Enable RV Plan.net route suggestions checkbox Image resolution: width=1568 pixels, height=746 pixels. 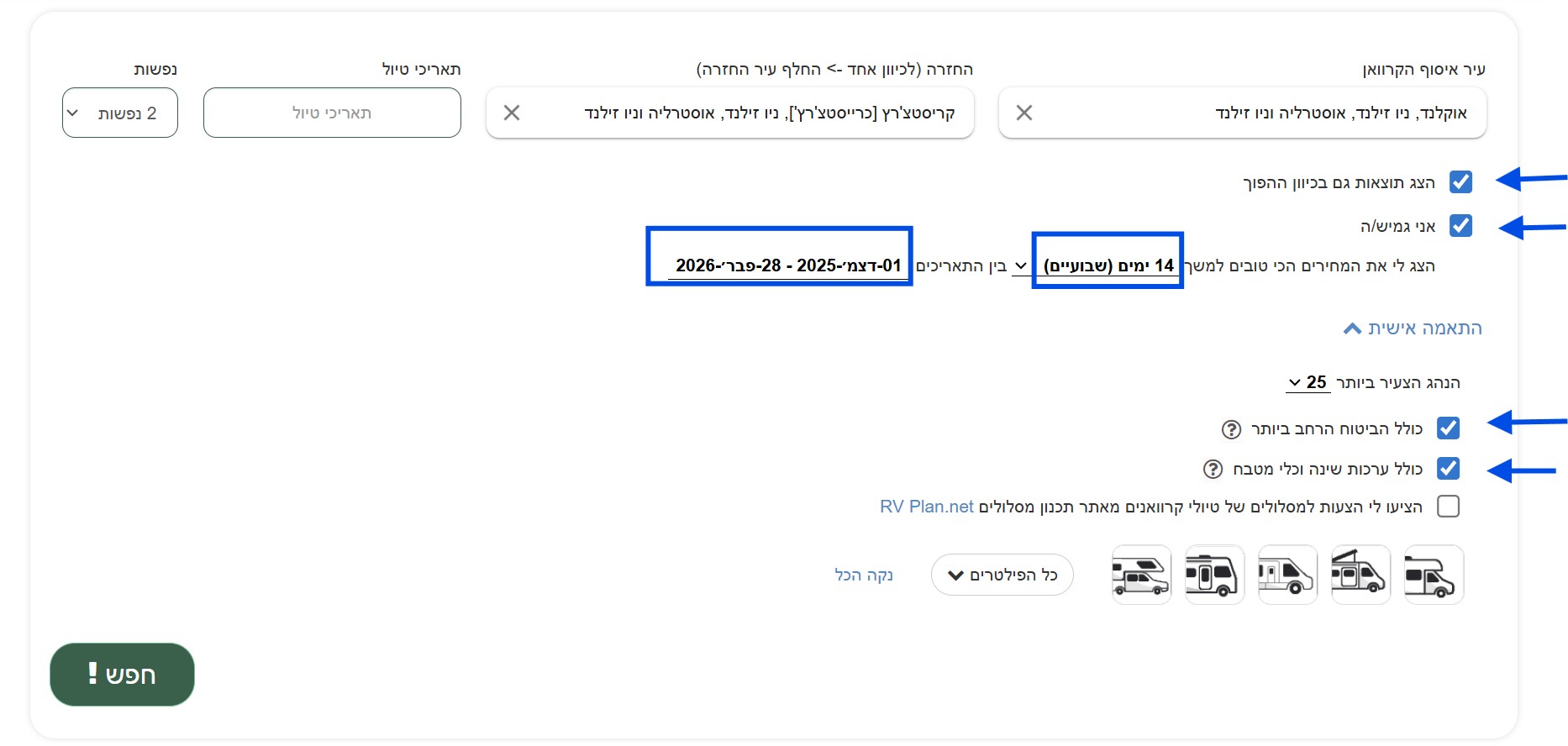pyautogui.click(x=1448, y=507)
